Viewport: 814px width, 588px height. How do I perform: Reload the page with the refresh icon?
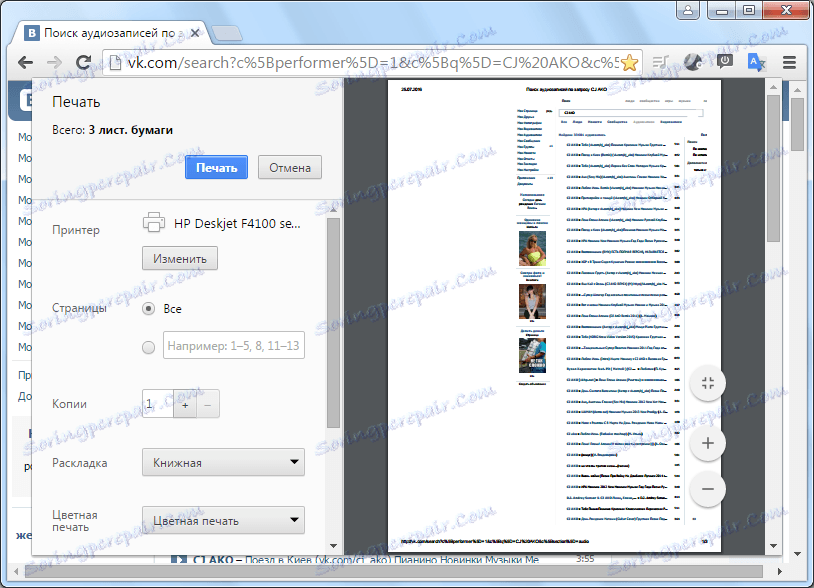click(x=83, y=63)
